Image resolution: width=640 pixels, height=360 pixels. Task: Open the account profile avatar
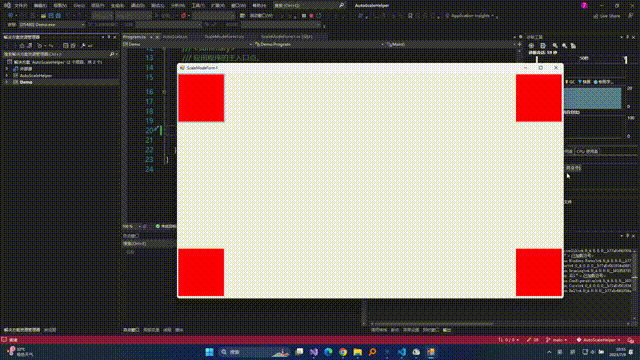[584, 5]
